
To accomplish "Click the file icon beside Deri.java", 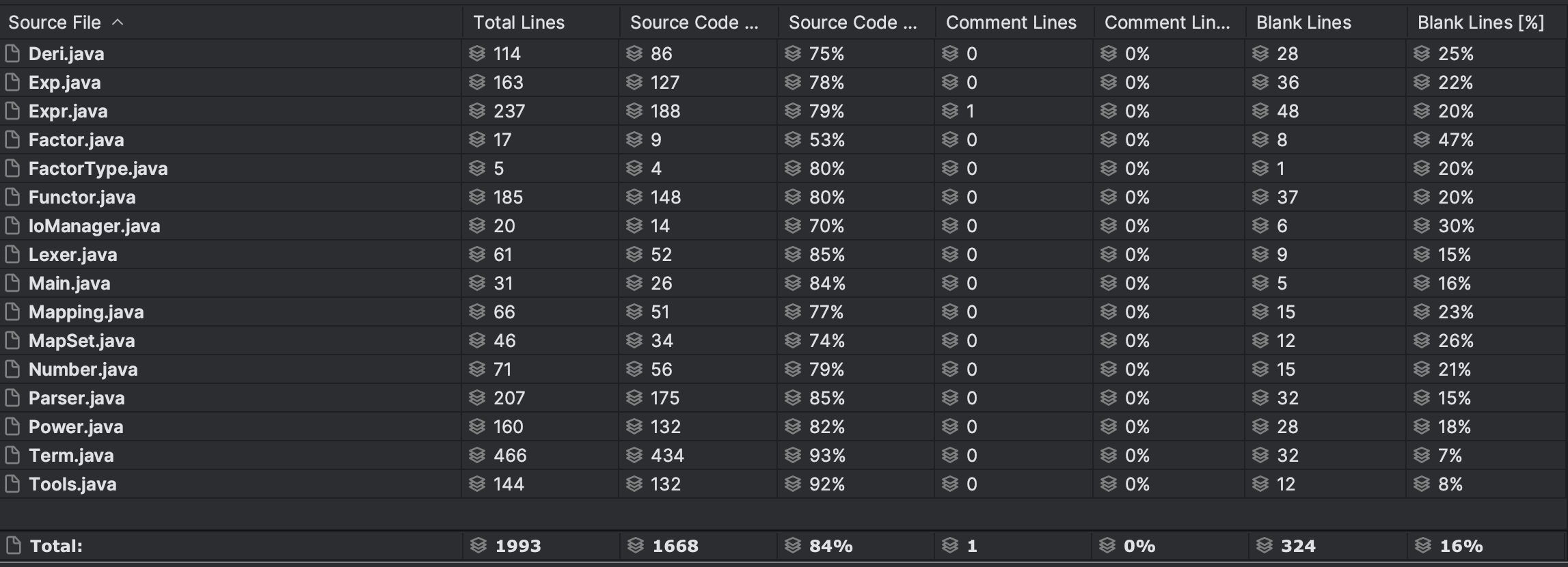I will click(12, 53).
